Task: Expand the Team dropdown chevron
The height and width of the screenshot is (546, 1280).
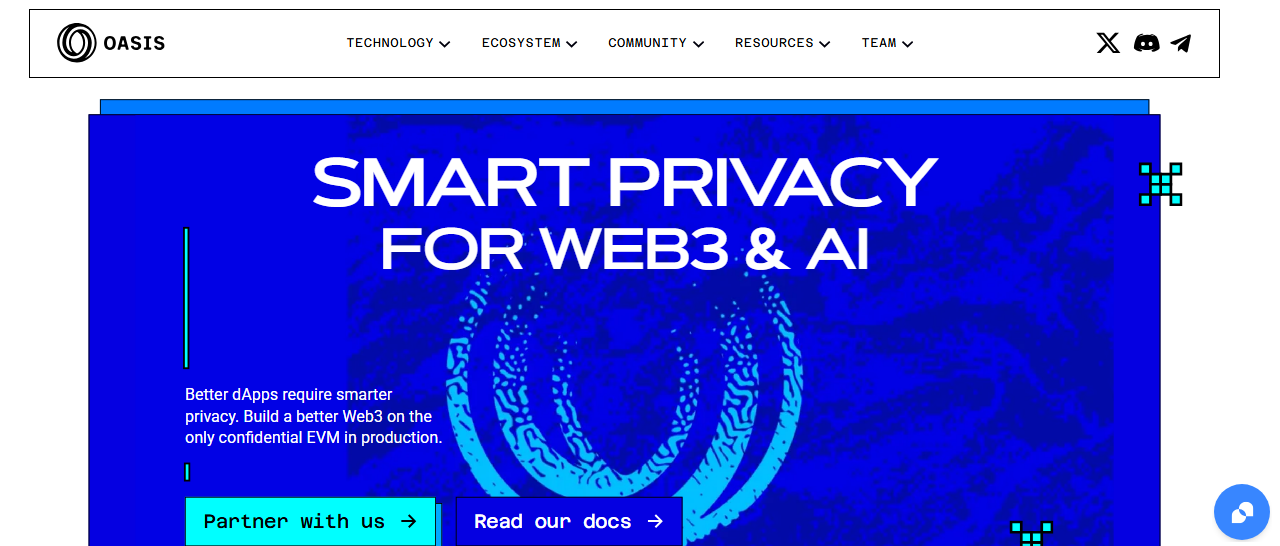Action: (907, 44)
